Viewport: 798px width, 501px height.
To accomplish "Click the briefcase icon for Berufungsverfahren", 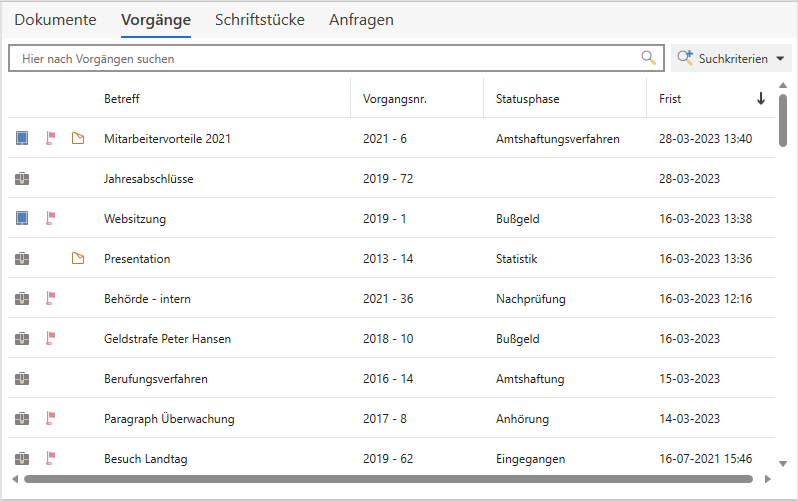I will click(x=22, y=378).
